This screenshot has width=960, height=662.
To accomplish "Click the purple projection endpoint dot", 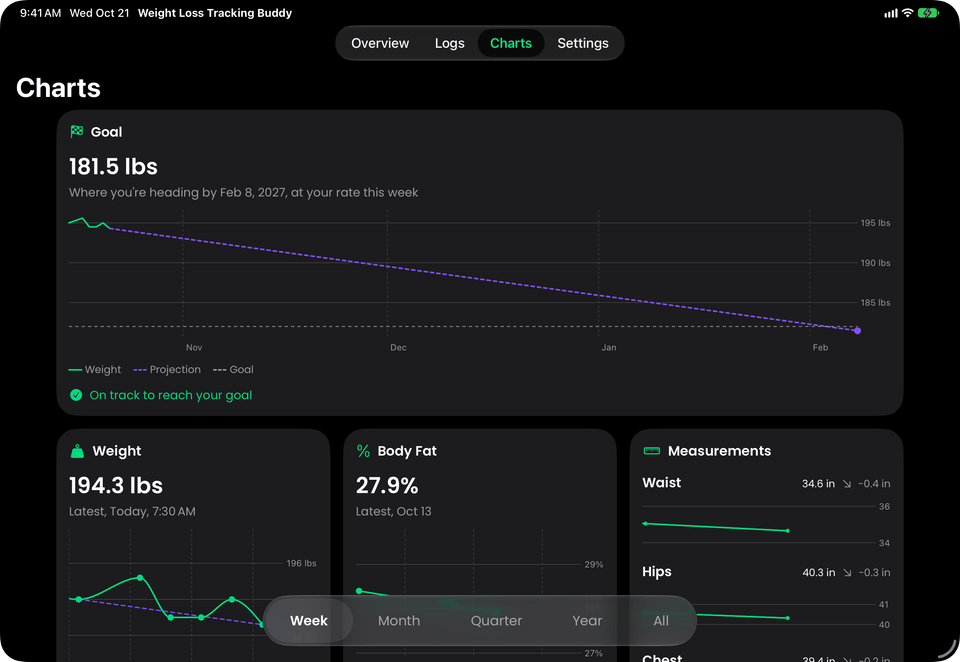I will (857, 331).
